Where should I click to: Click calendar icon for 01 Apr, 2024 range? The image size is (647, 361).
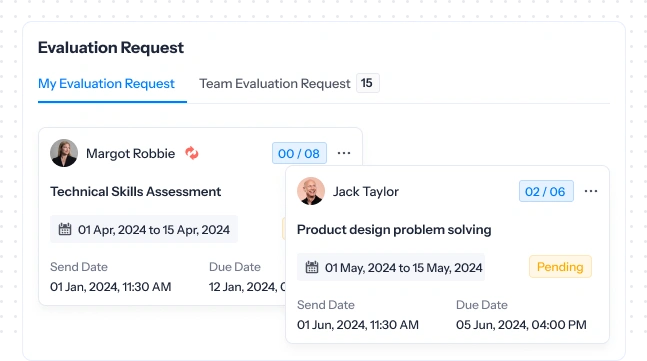point(65,229)
